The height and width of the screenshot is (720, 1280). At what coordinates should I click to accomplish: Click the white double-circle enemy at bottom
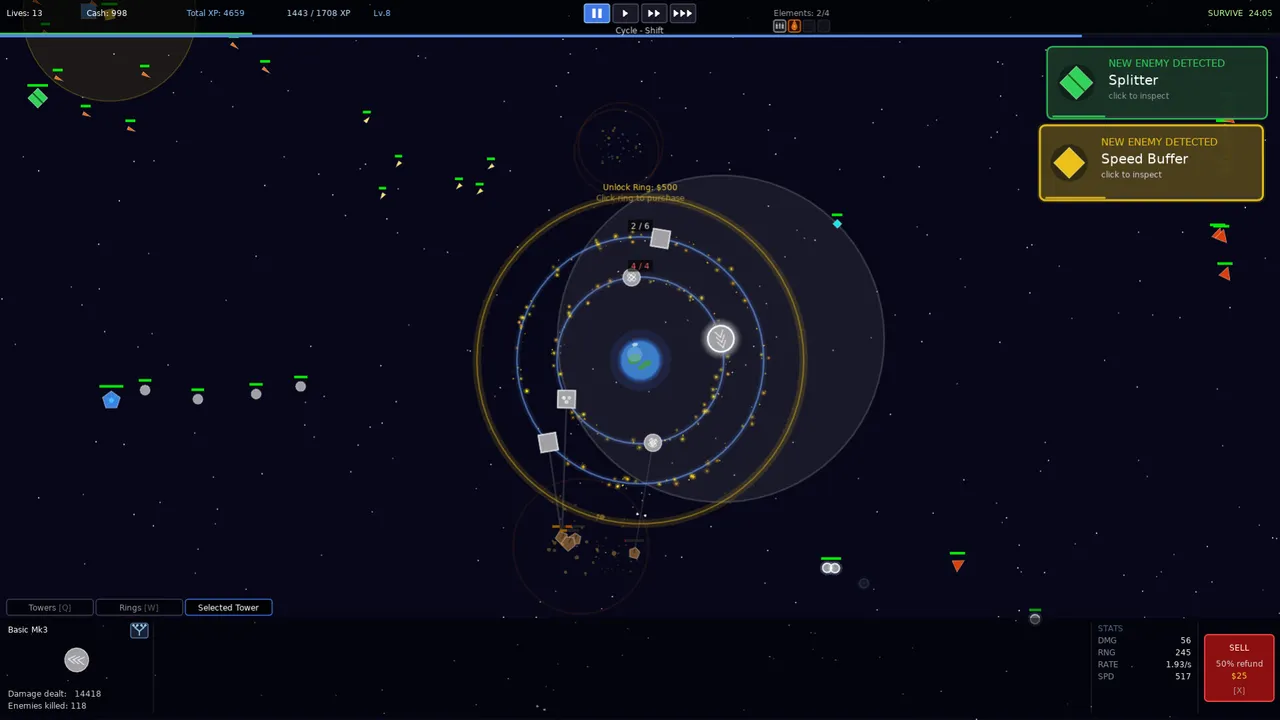pyautogui.click(x=831, y=568)
